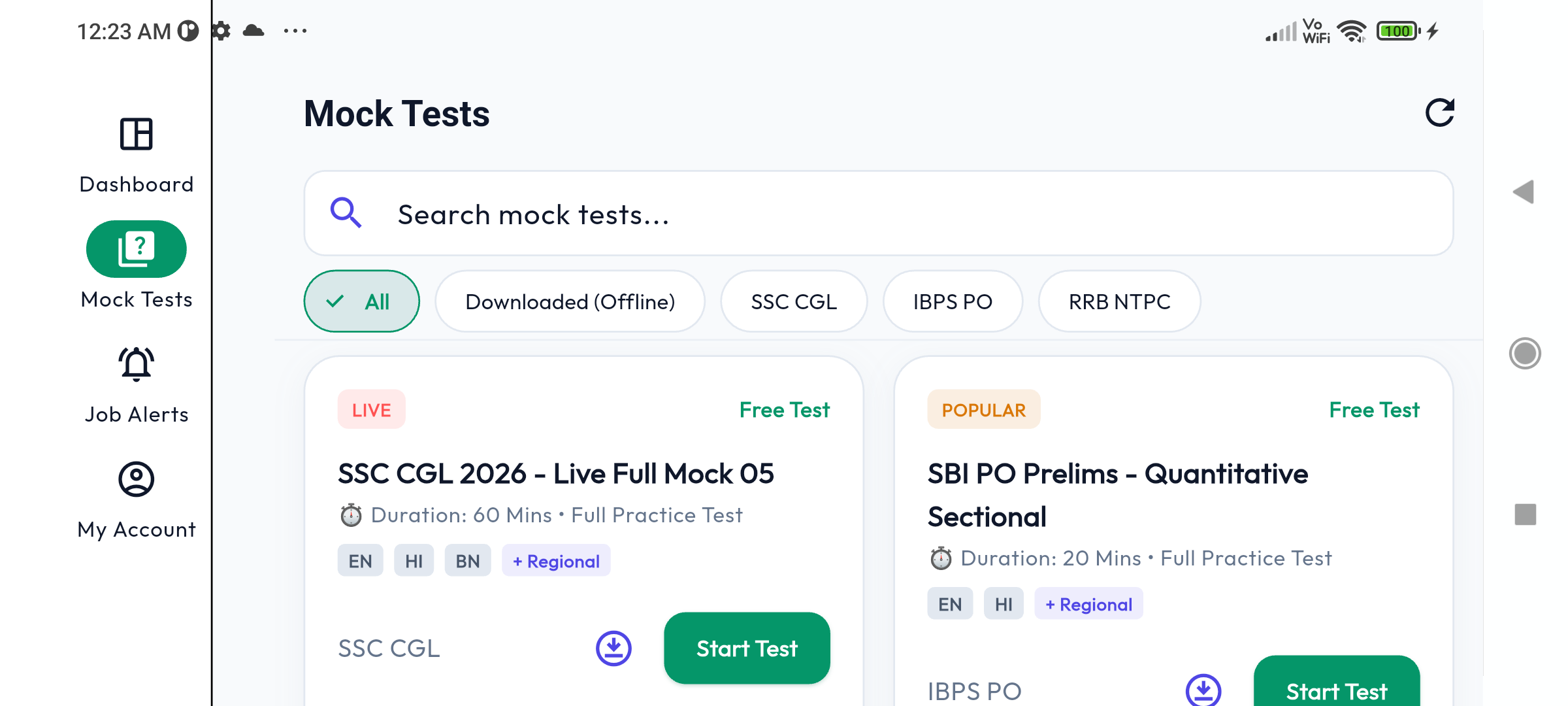Tap the search magnifier icon
This screenshot has height=706, width=1568.
pos(346,213)
